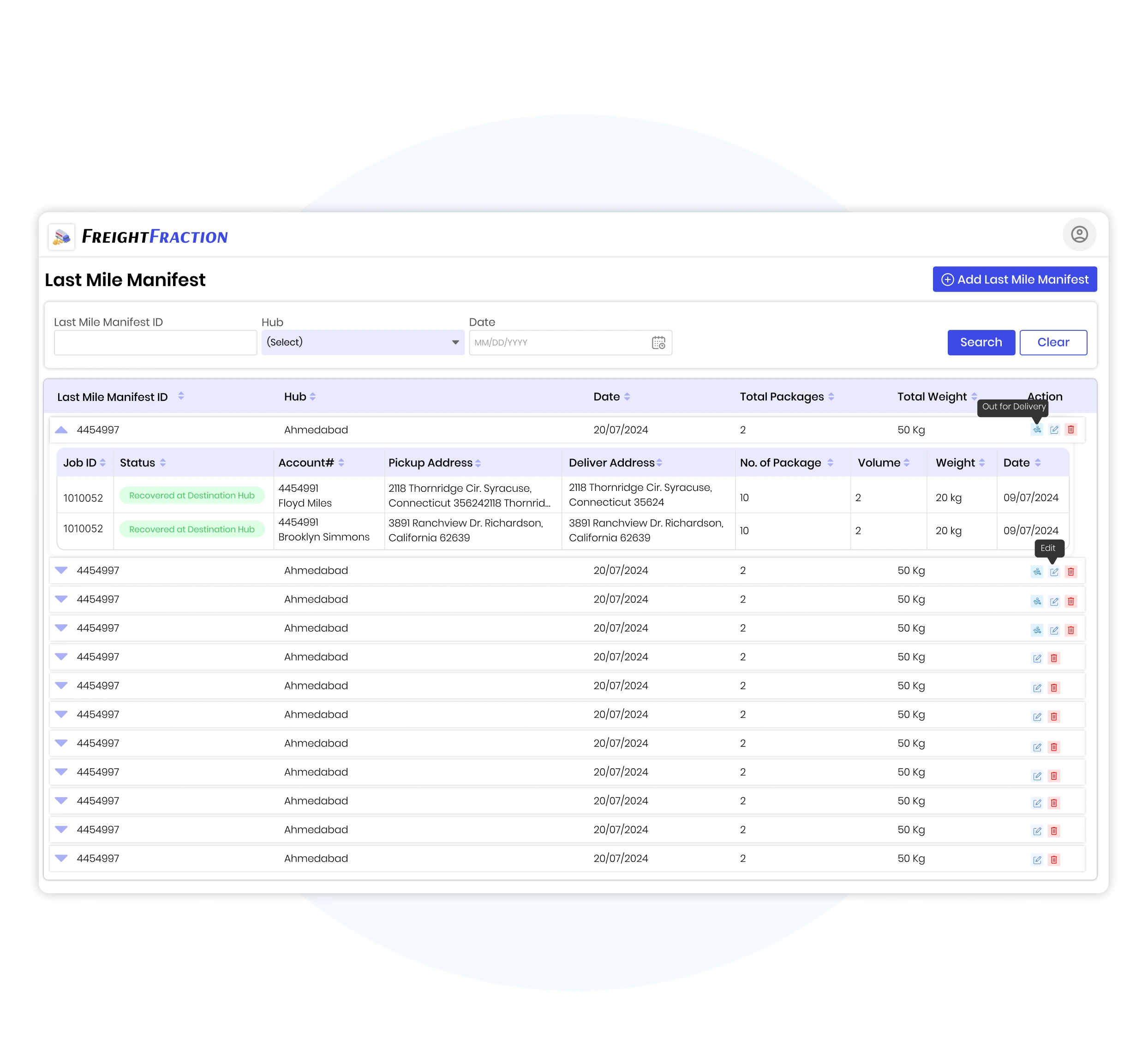Open the Edit icon for manifest row 4454997
Image resolution: width=1148 pixels, height=1039 pixels.
[x=1054, y=571]
